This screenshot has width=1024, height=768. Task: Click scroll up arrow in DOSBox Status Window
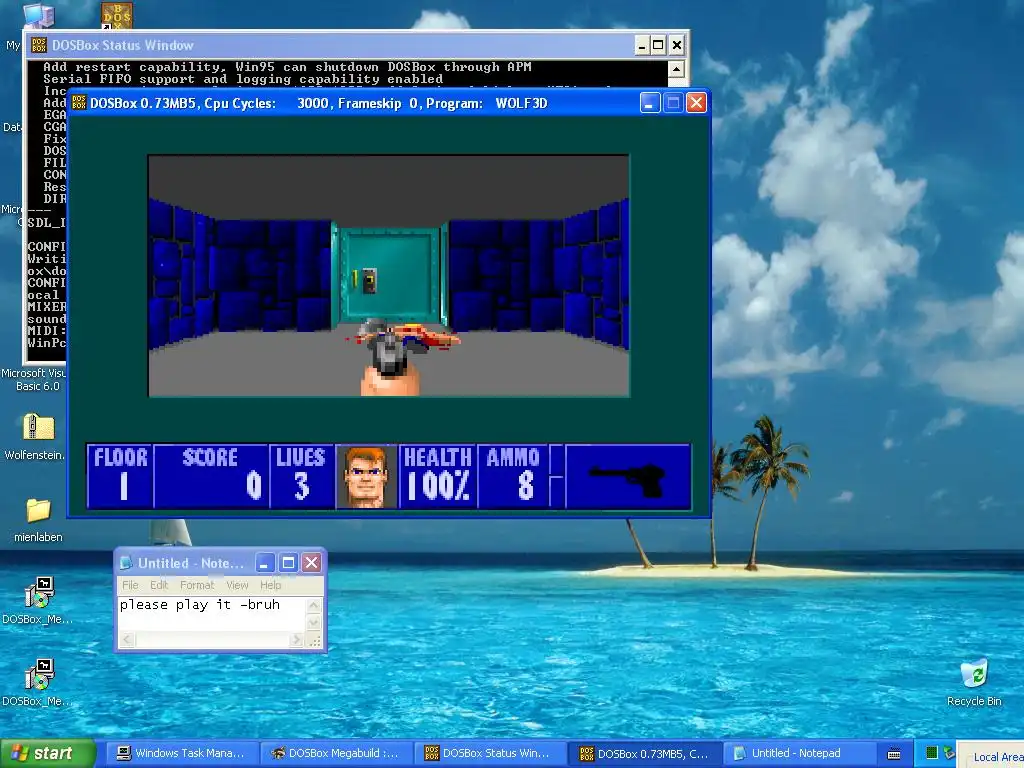(x=676, y=69)
